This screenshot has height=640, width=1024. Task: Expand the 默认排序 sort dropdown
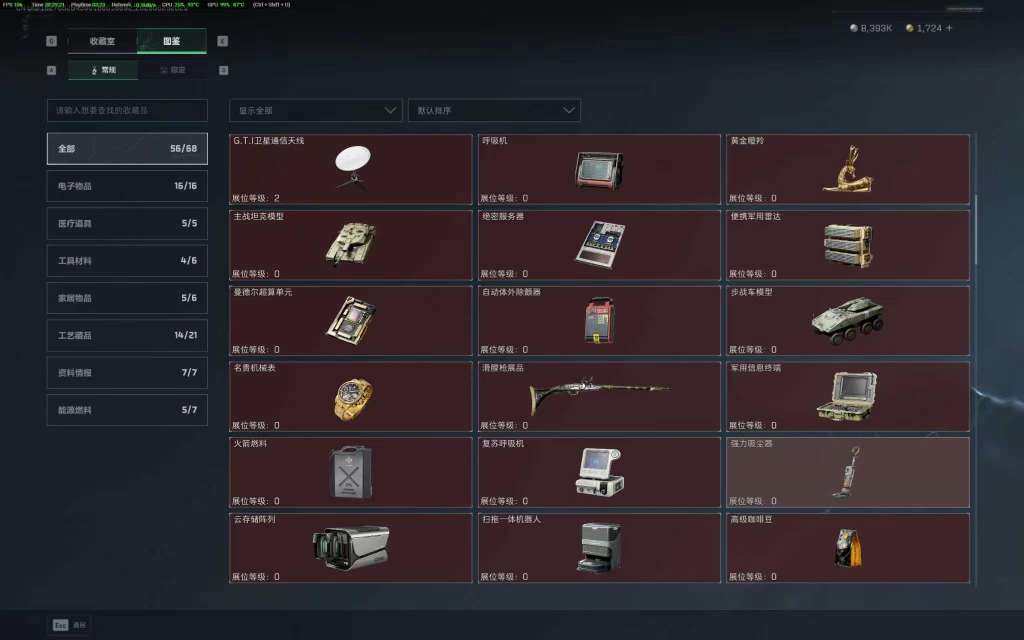[494, 110]
